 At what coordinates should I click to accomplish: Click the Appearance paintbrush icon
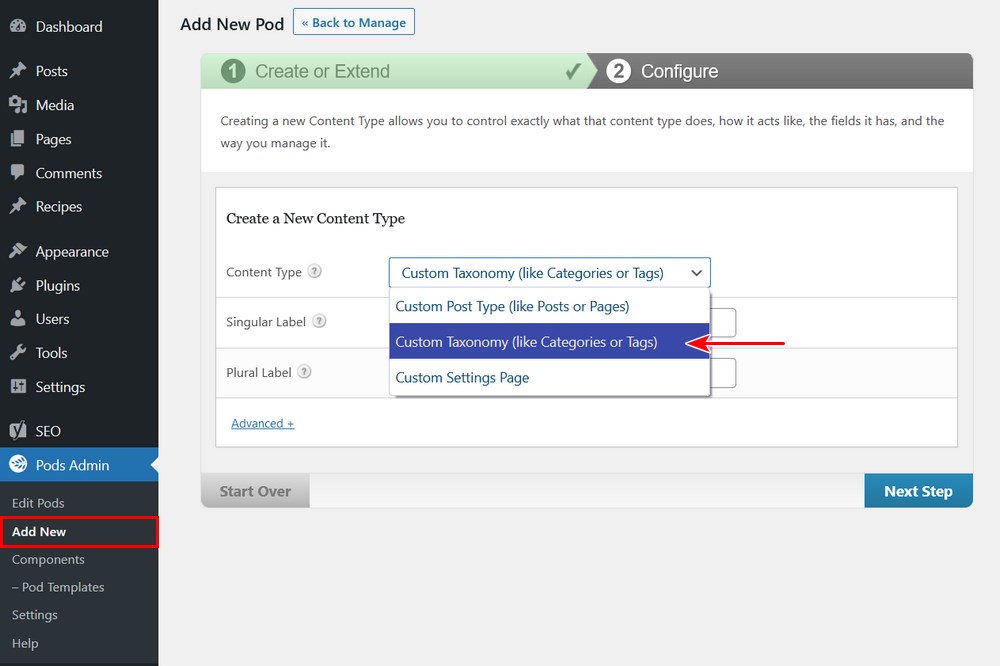[x=18, y=251]
